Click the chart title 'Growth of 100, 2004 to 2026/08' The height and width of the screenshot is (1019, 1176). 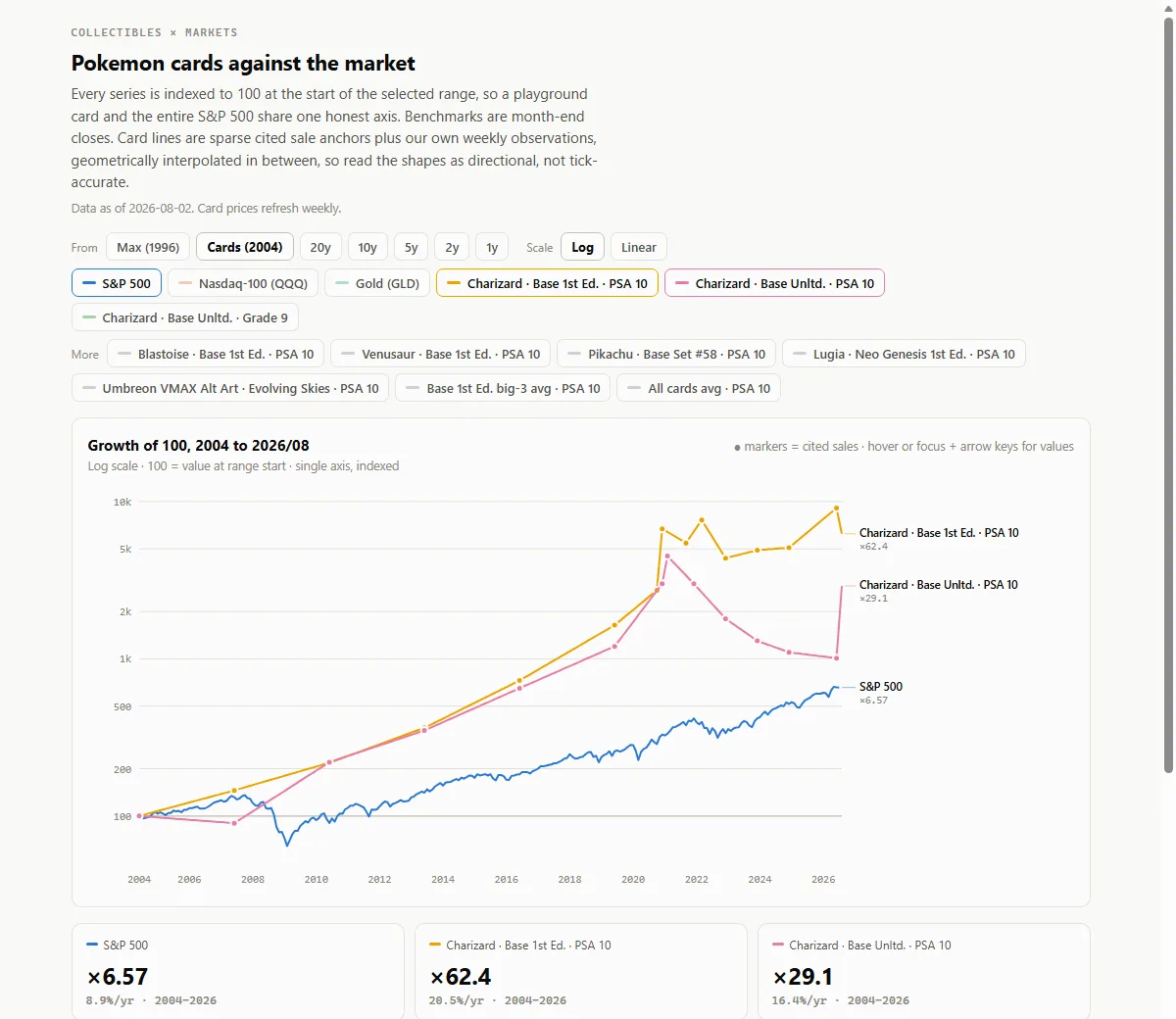(x=199, y=445)
